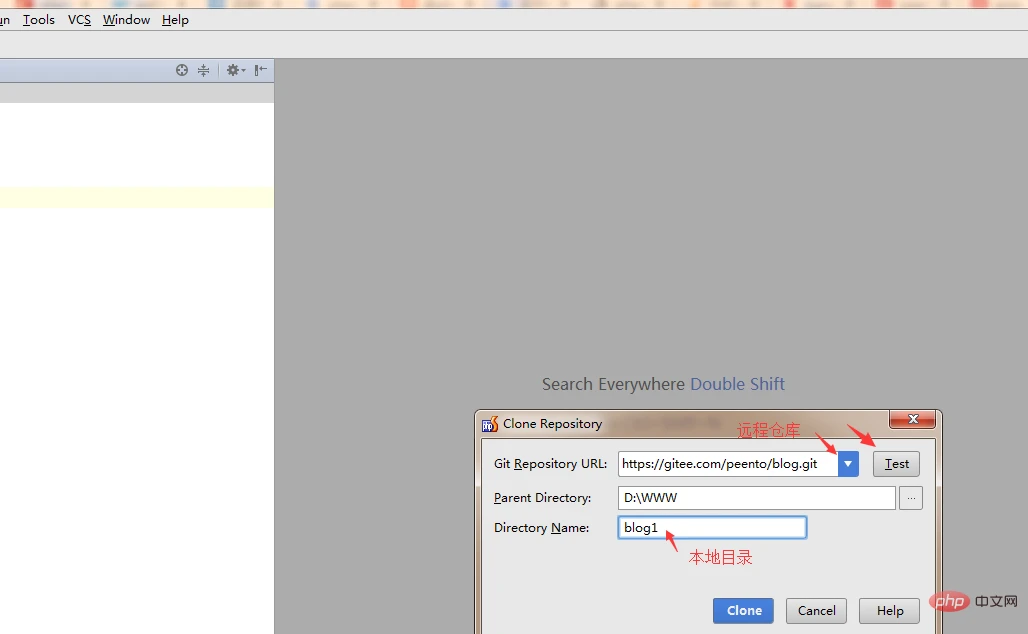Focus the Git Repository URL field
This screenshot has width=1028, height=634.
click(x=727, y=464)
